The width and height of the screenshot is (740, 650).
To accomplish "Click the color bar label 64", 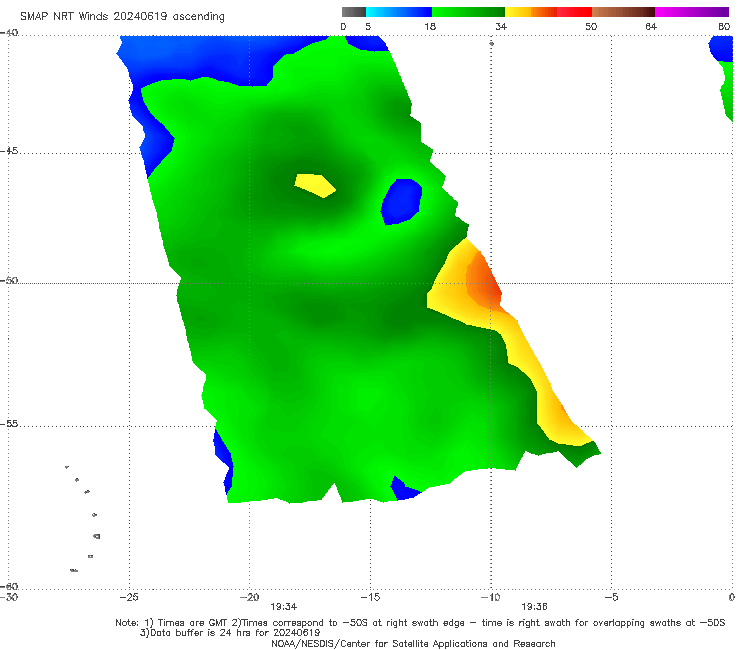I will (651, 27).
